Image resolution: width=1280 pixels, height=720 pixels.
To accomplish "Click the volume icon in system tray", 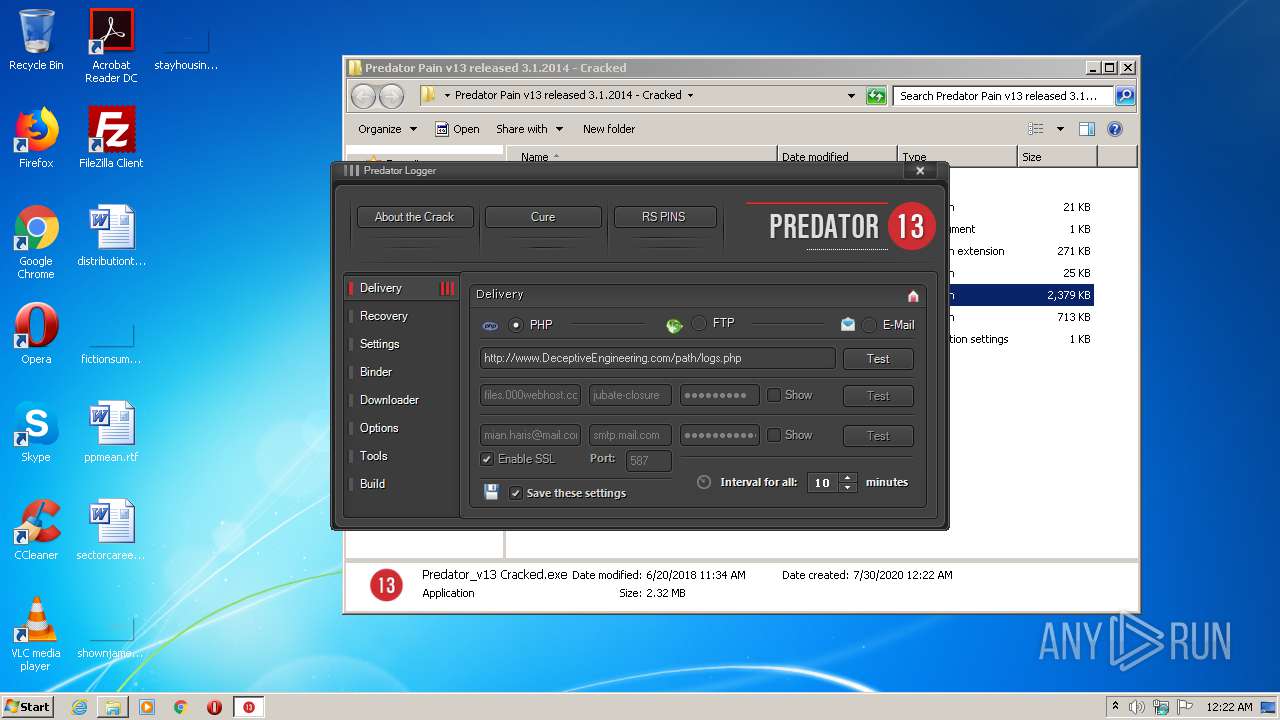I will [x=1136, y=707].
